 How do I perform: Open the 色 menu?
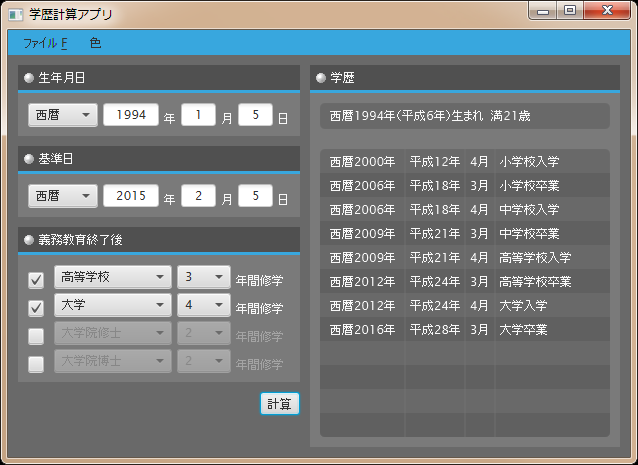[95, 43]
